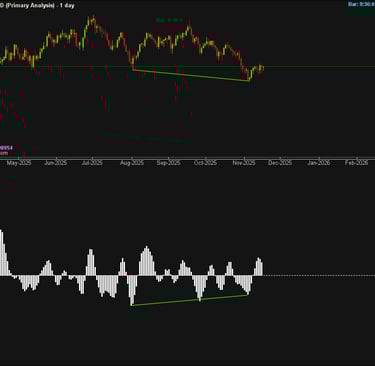Click the latest white oscillator histogram bar

[262, 268]
